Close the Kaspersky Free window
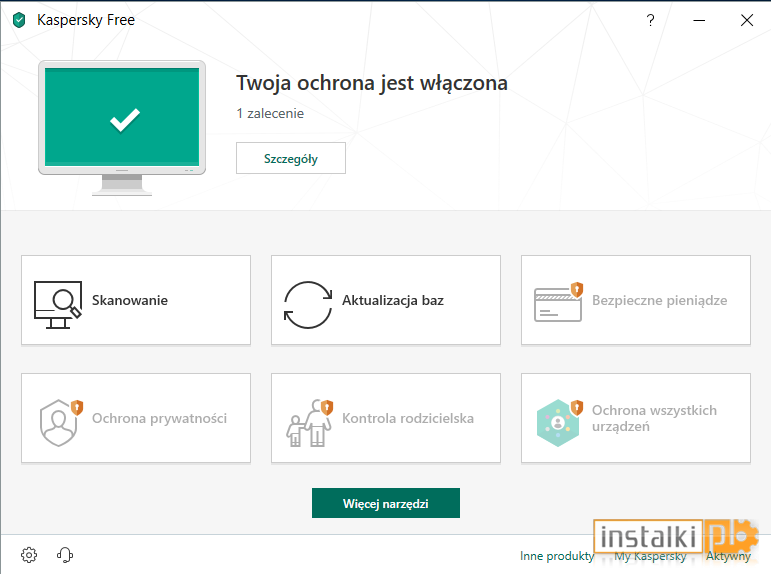The height and width of the screenshot is (574, 771). [x=747, y=20]
